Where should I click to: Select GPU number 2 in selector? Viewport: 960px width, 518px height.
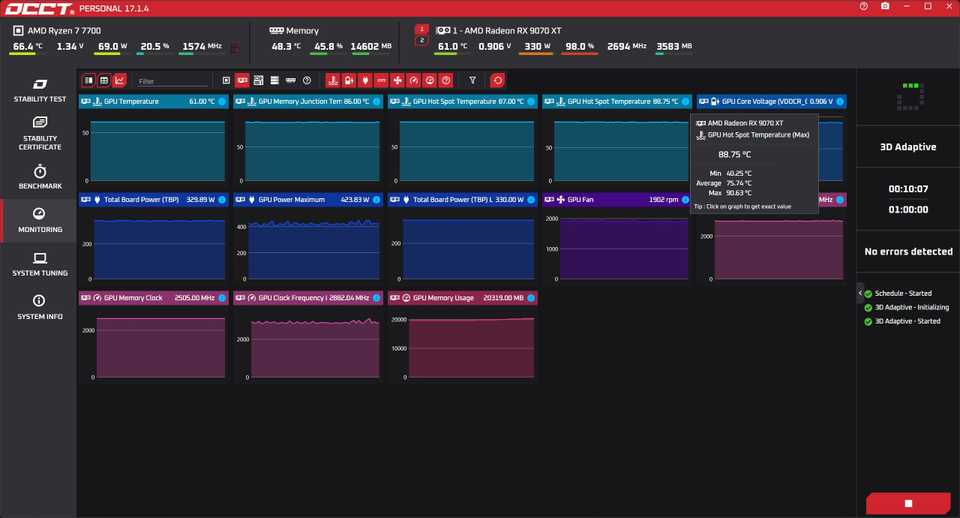pos(421,40)
